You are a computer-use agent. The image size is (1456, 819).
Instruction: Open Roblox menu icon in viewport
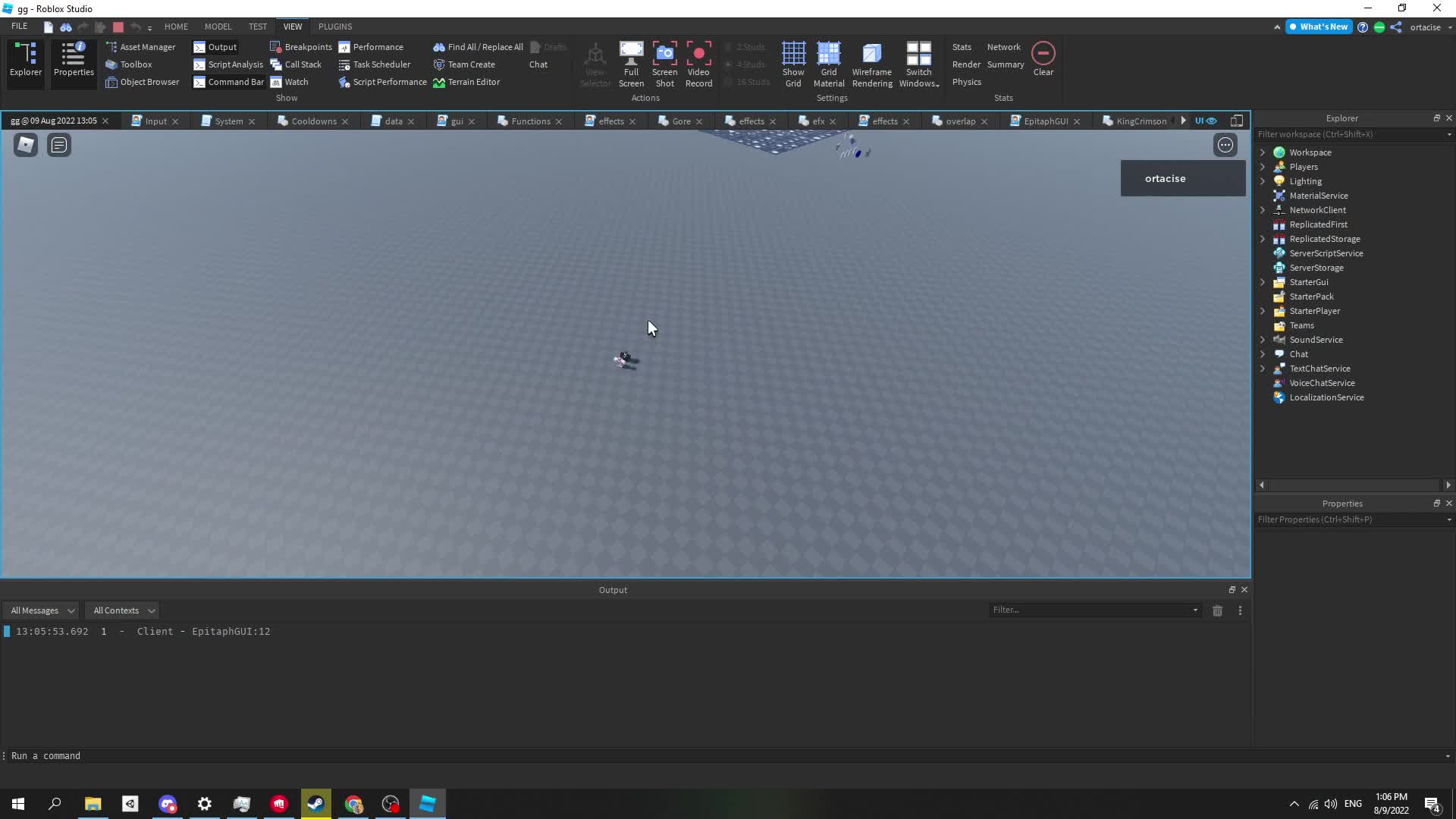coord(26,145)
